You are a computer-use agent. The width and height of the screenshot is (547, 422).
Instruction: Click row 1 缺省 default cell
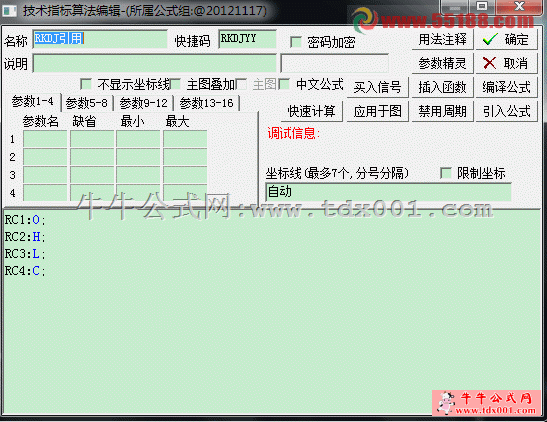(92, 139)
